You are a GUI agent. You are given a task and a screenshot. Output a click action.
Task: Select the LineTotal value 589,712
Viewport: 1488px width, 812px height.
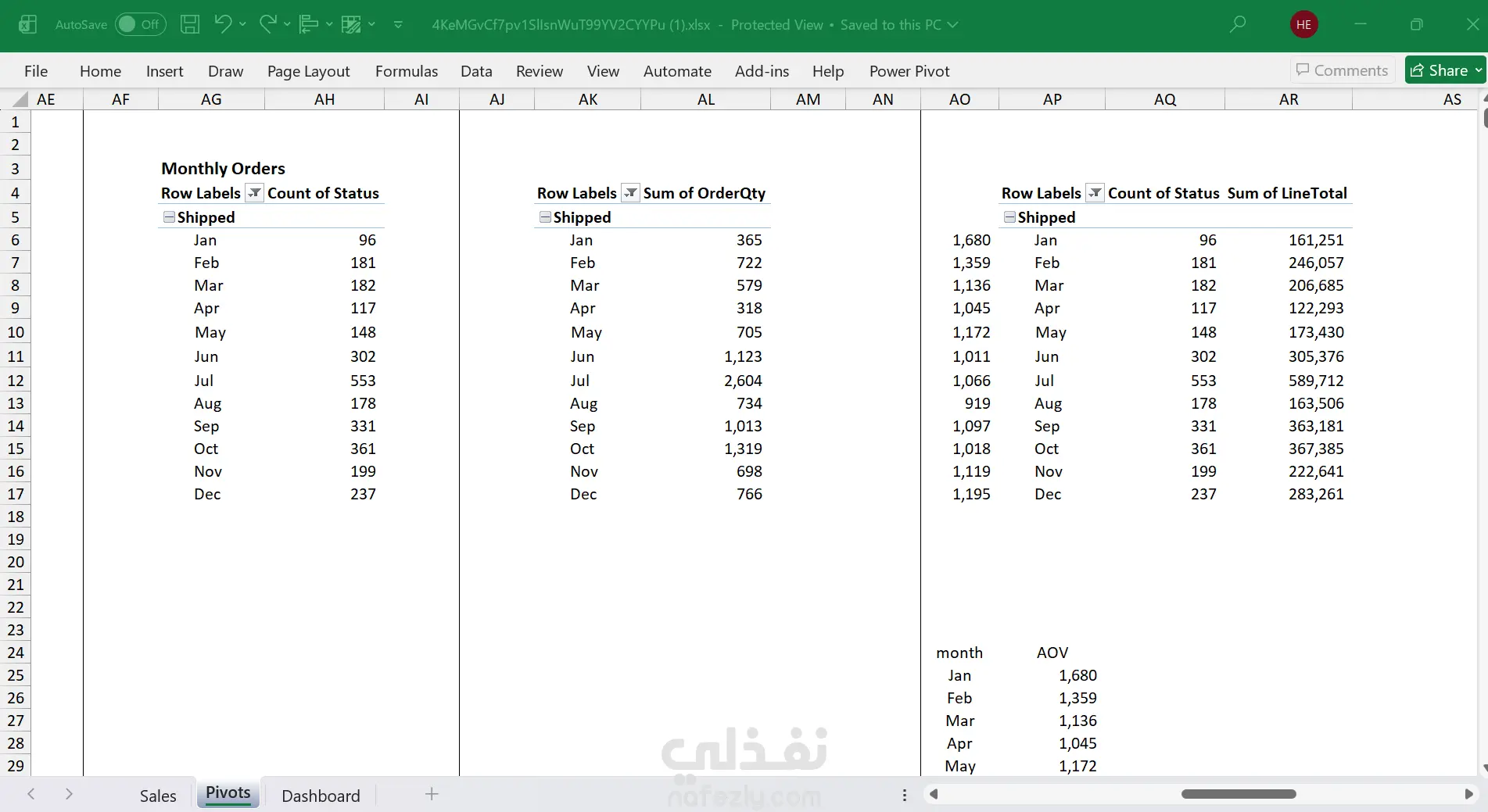[x=1316, y=381]
